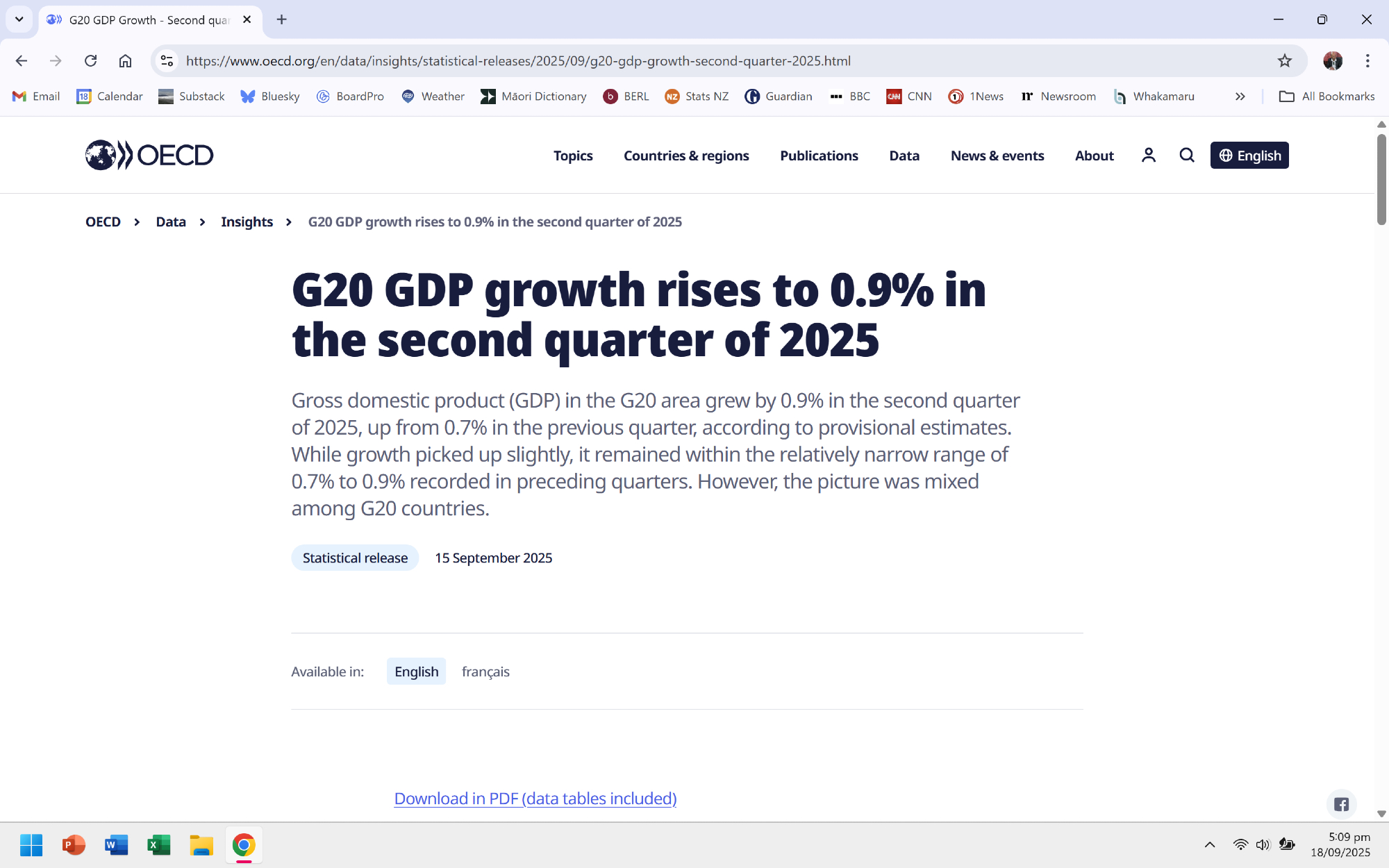
Task: Bookmark this page with the star icon
Action: 1285,61
